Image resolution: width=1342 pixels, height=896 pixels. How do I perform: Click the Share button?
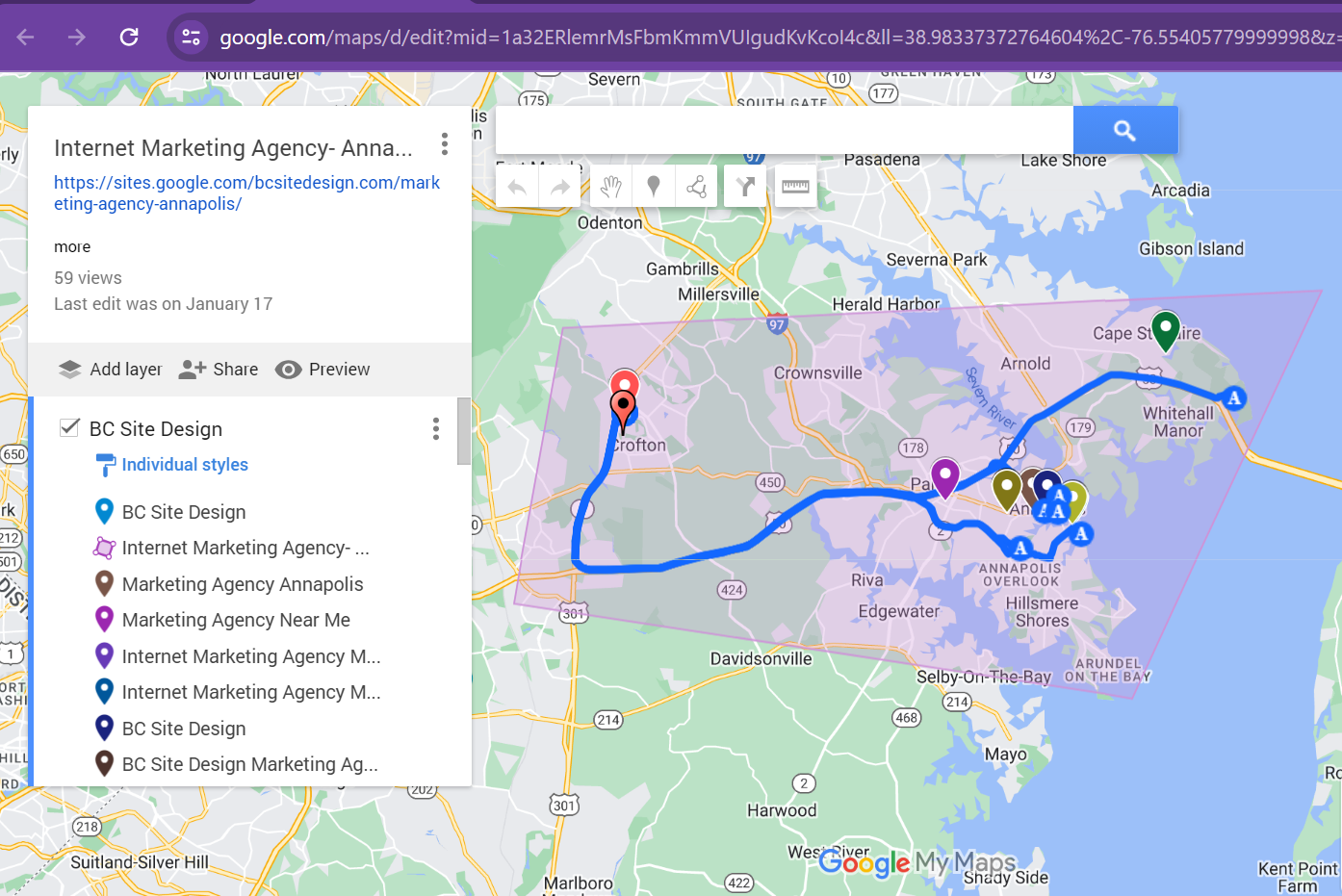219,370
